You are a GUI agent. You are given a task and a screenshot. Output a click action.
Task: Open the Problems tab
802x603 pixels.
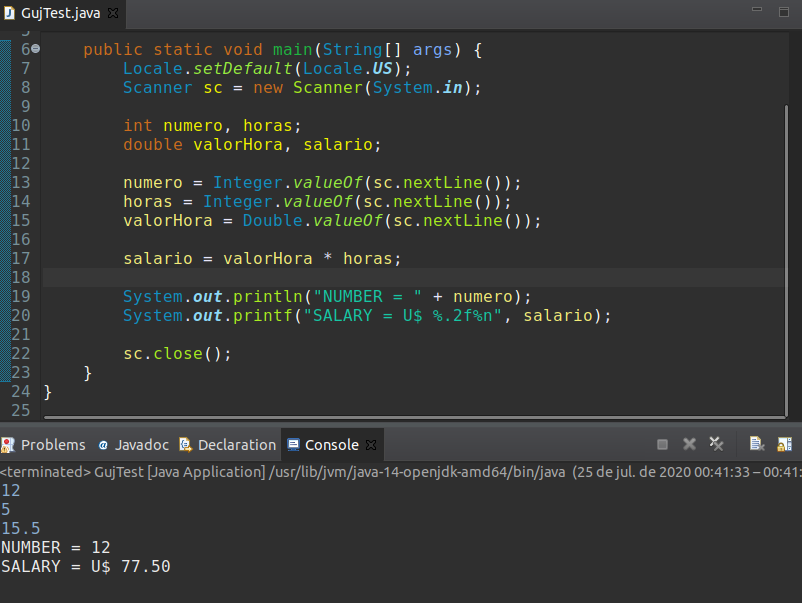click(x=44, y=445)
